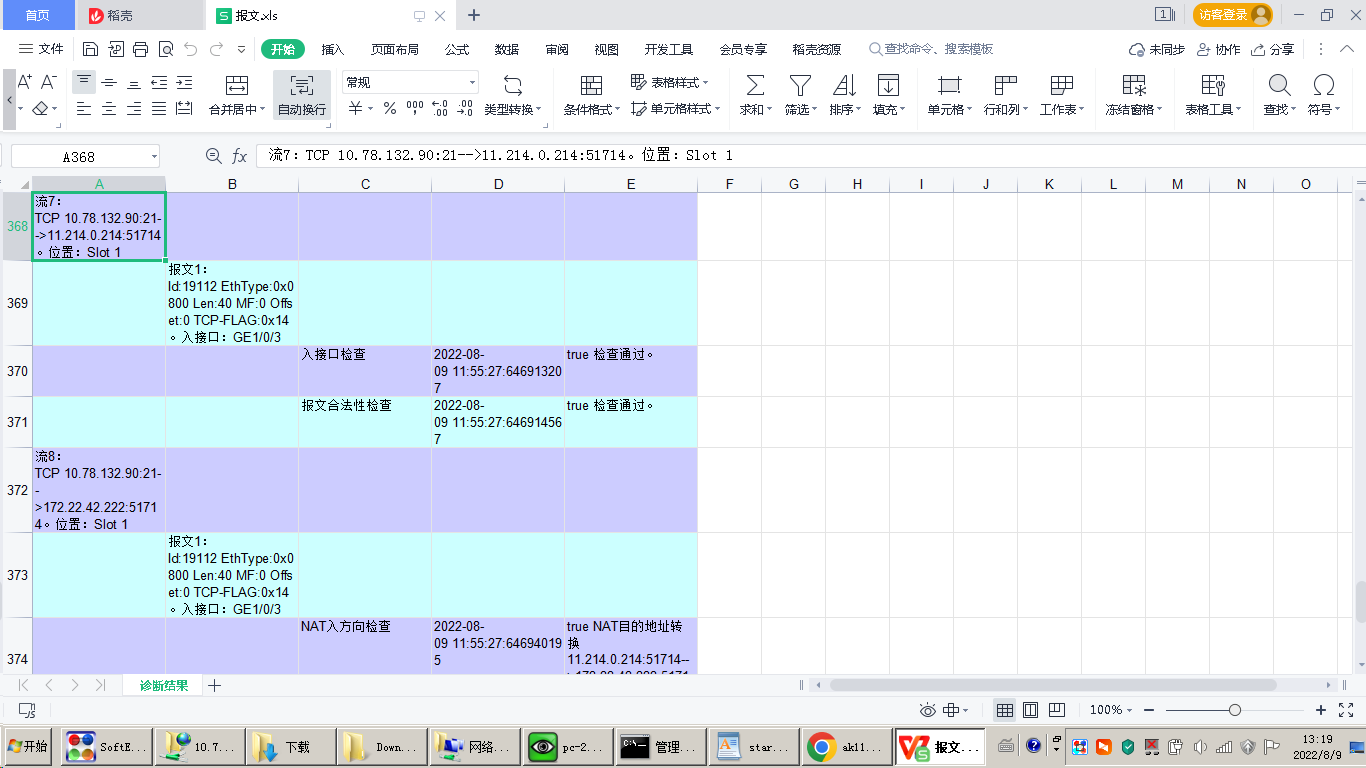Click the magnifier icon beside the name box
Viewport: 1366px width, 768px height.
pos(213,156)
